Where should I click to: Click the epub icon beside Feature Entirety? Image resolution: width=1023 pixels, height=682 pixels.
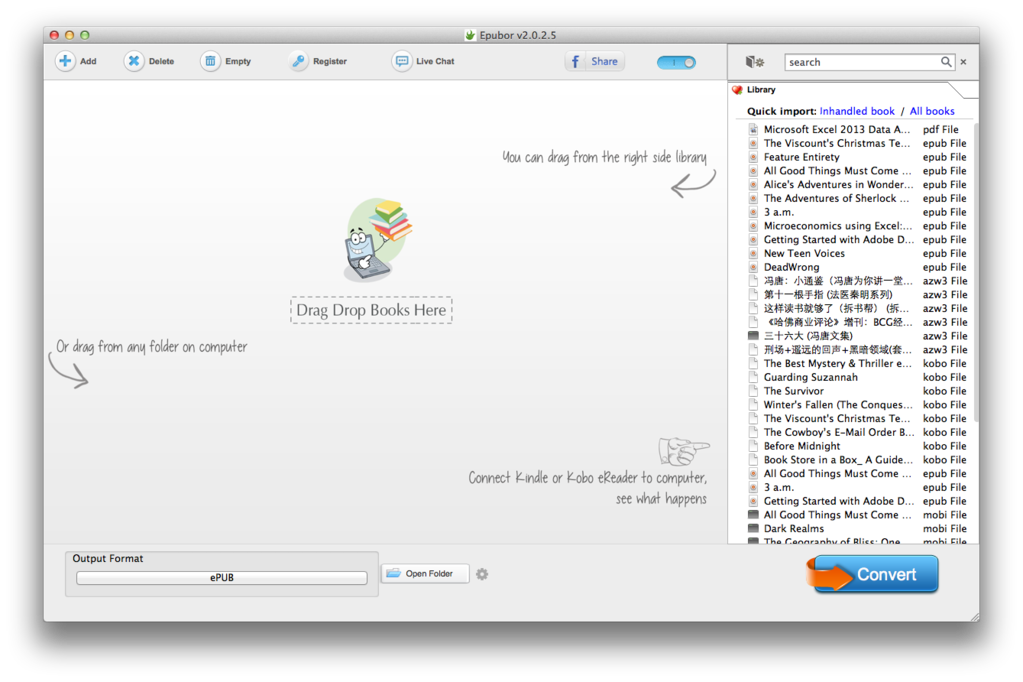753,157
